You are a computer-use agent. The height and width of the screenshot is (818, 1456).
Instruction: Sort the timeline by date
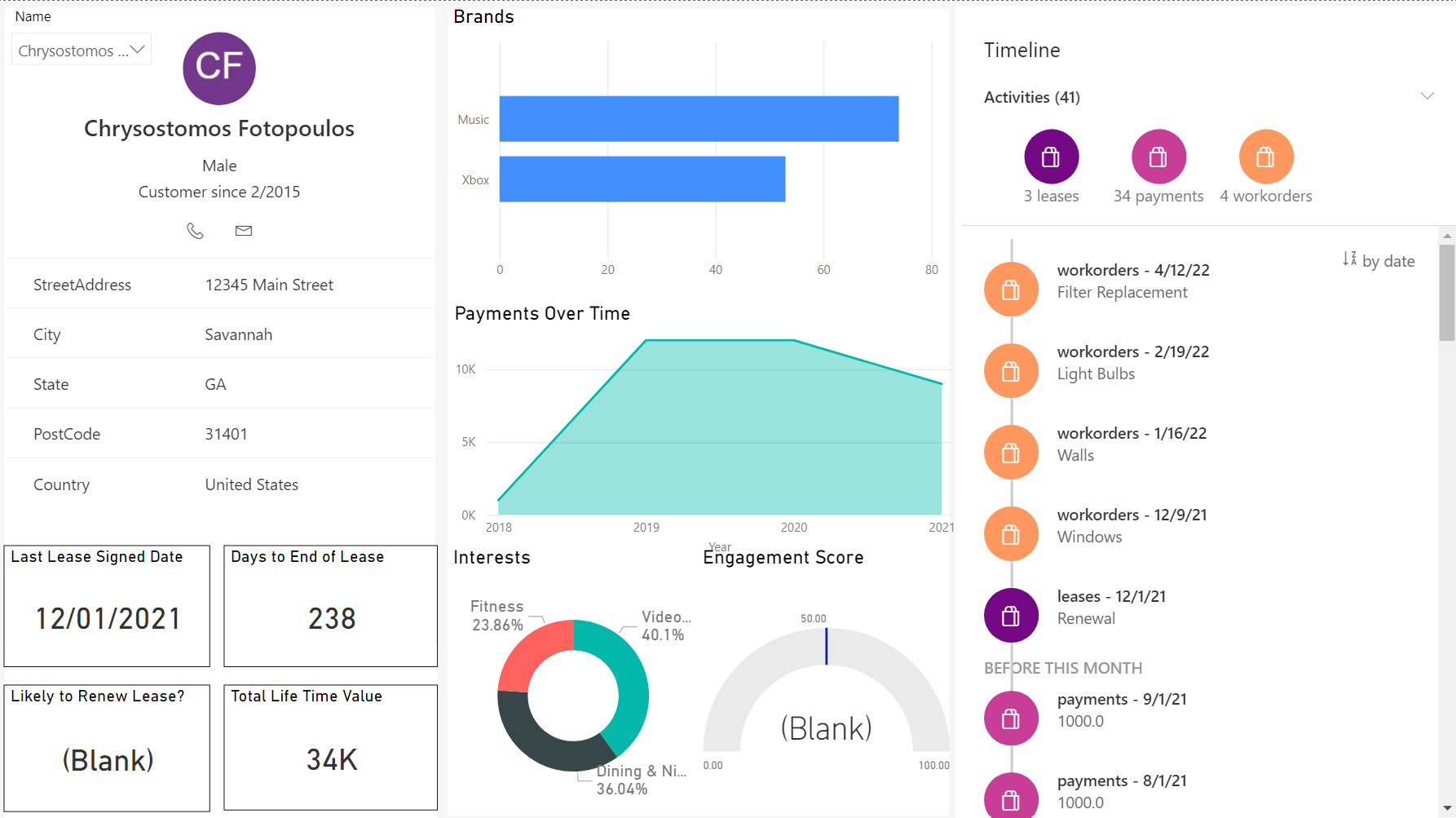[1379, 261]
